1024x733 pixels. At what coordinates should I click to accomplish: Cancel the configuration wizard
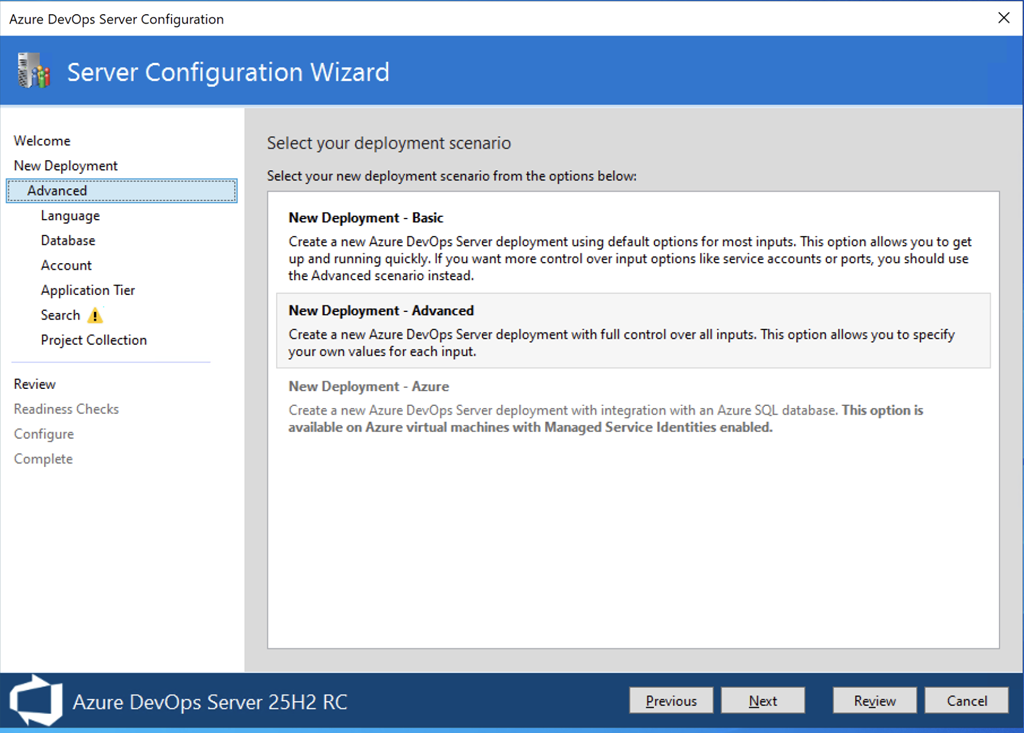pyautogui.click(x=967, y=701)
